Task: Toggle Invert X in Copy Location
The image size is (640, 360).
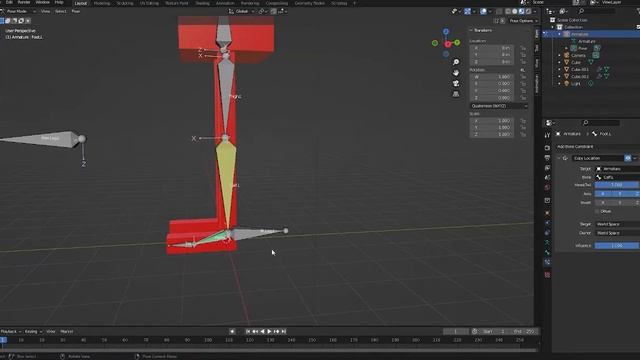Action: 602,202
